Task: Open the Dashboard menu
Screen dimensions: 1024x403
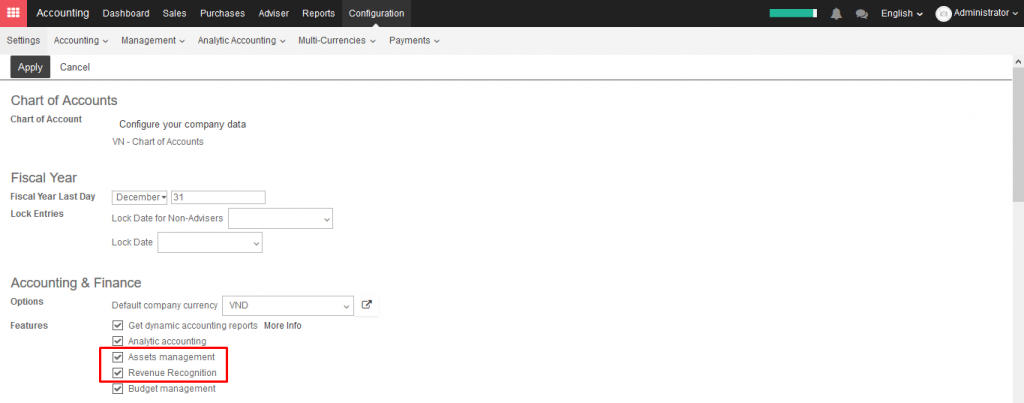Action: coord(126,13)
